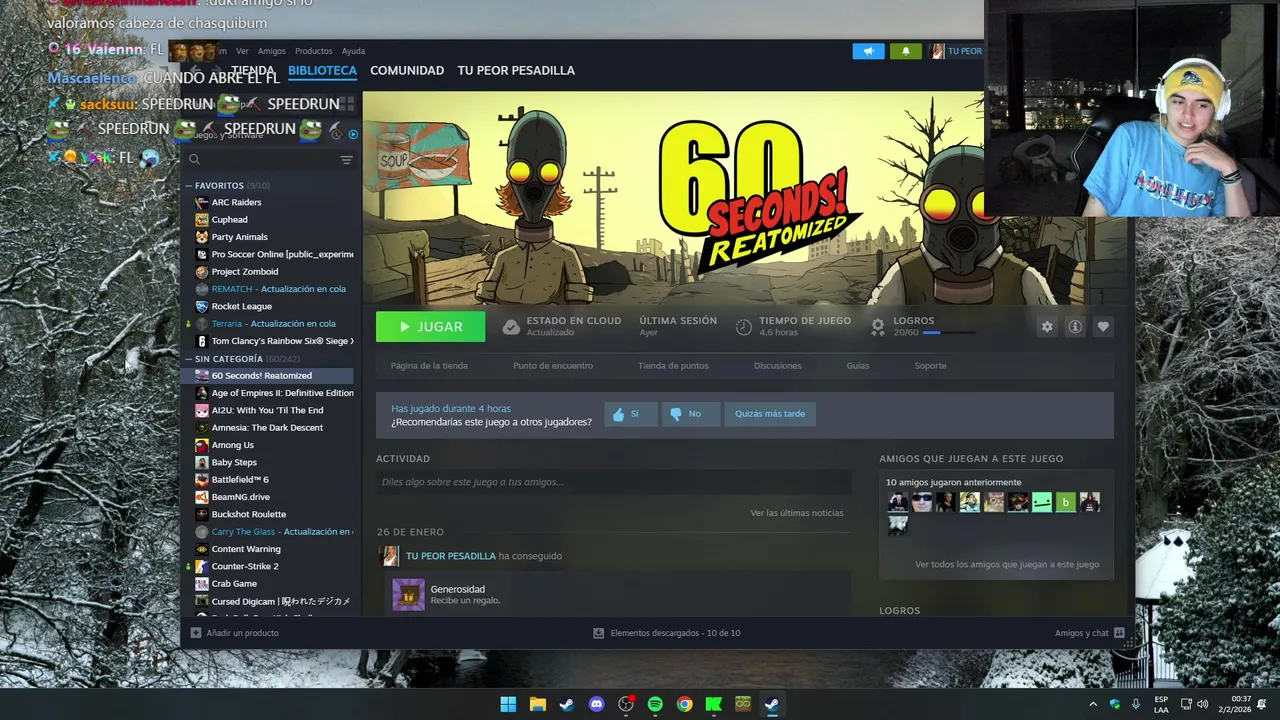This screenshot has height=720, width=1280.
Task: Open the Ayuda menu
Action: tap(353, 51)
